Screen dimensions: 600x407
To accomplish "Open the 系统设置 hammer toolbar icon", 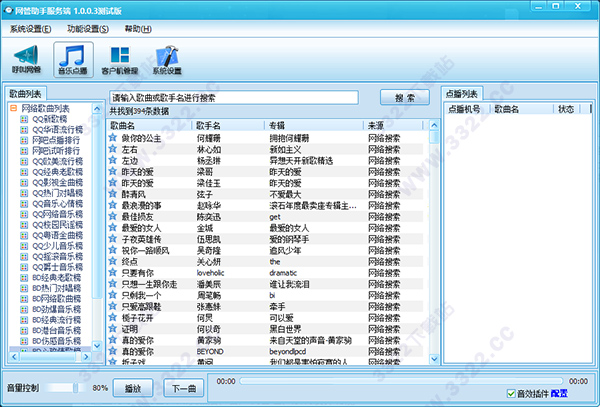I will (x=166, y=59).
